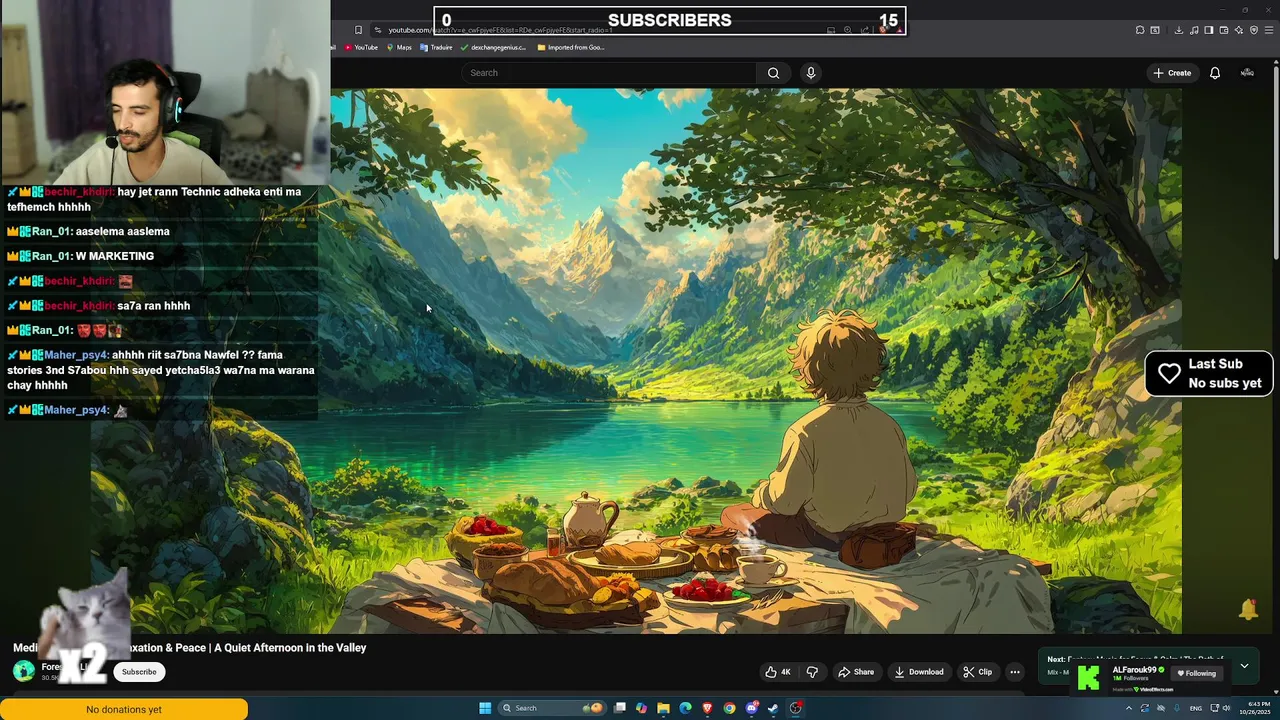This screenshot has height=720, width=1280.
Task: Click the SUBSCRIBERS goal bar
Action: click(x=670, y=20)
